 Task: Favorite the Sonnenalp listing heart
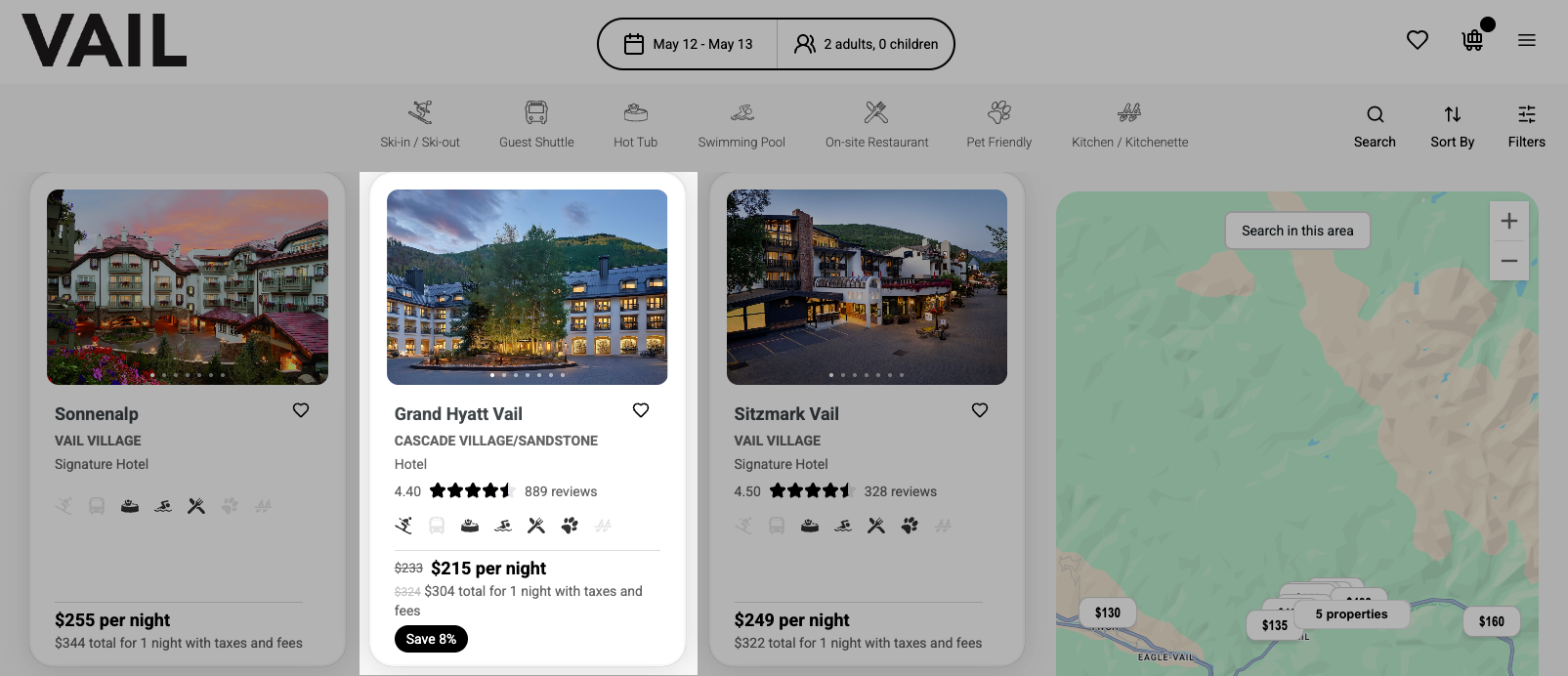[301, 410]
